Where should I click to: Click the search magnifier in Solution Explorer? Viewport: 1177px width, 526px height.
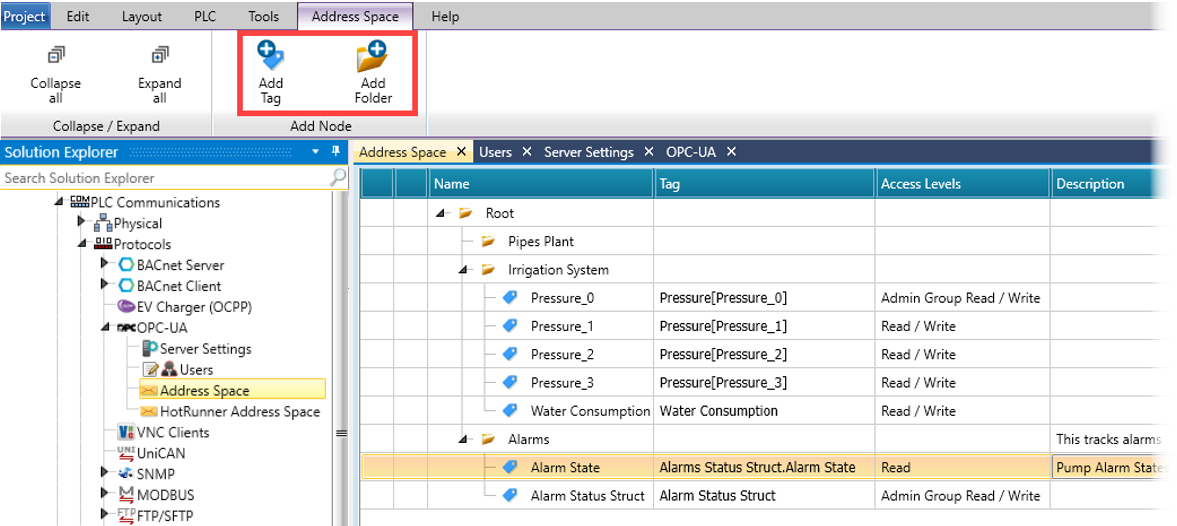click(338, 177)
